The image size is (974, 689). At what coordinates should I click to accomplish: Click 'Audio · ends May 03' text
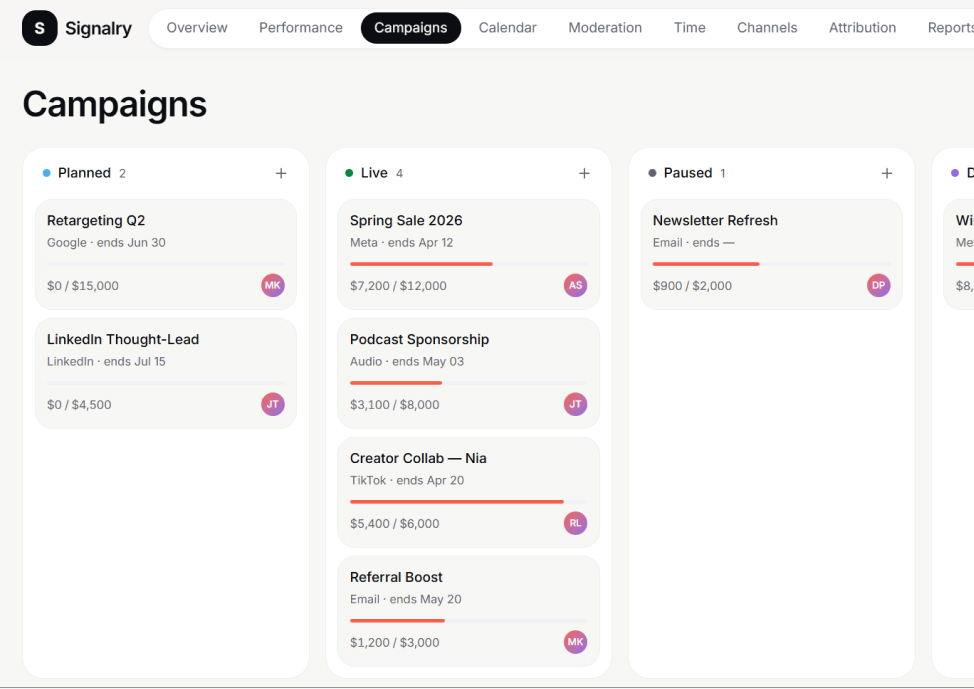click(407, 362)
